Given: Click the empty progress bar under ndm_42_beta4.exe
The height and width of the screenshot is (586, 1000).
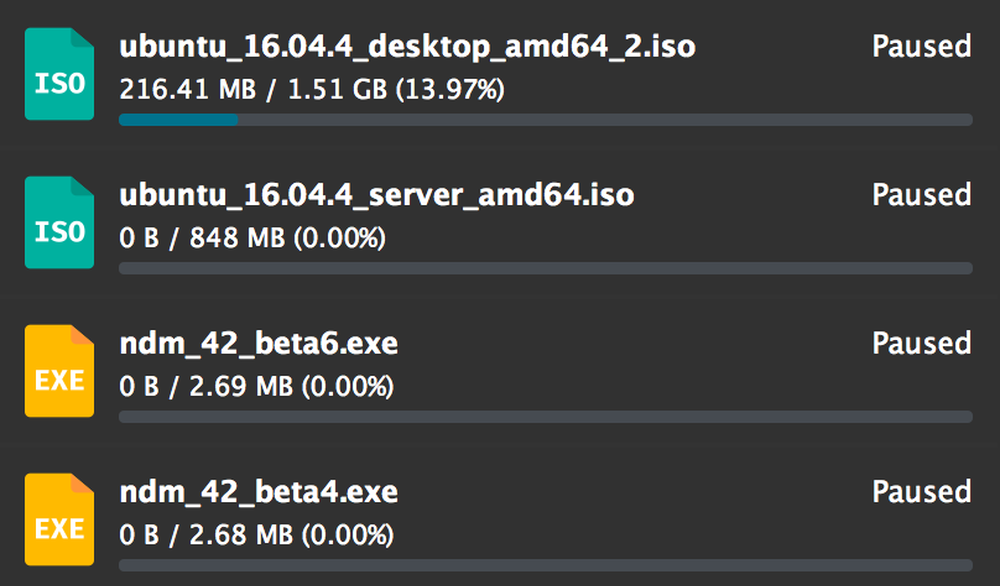Looking at the screenshot, I should 545,565.
